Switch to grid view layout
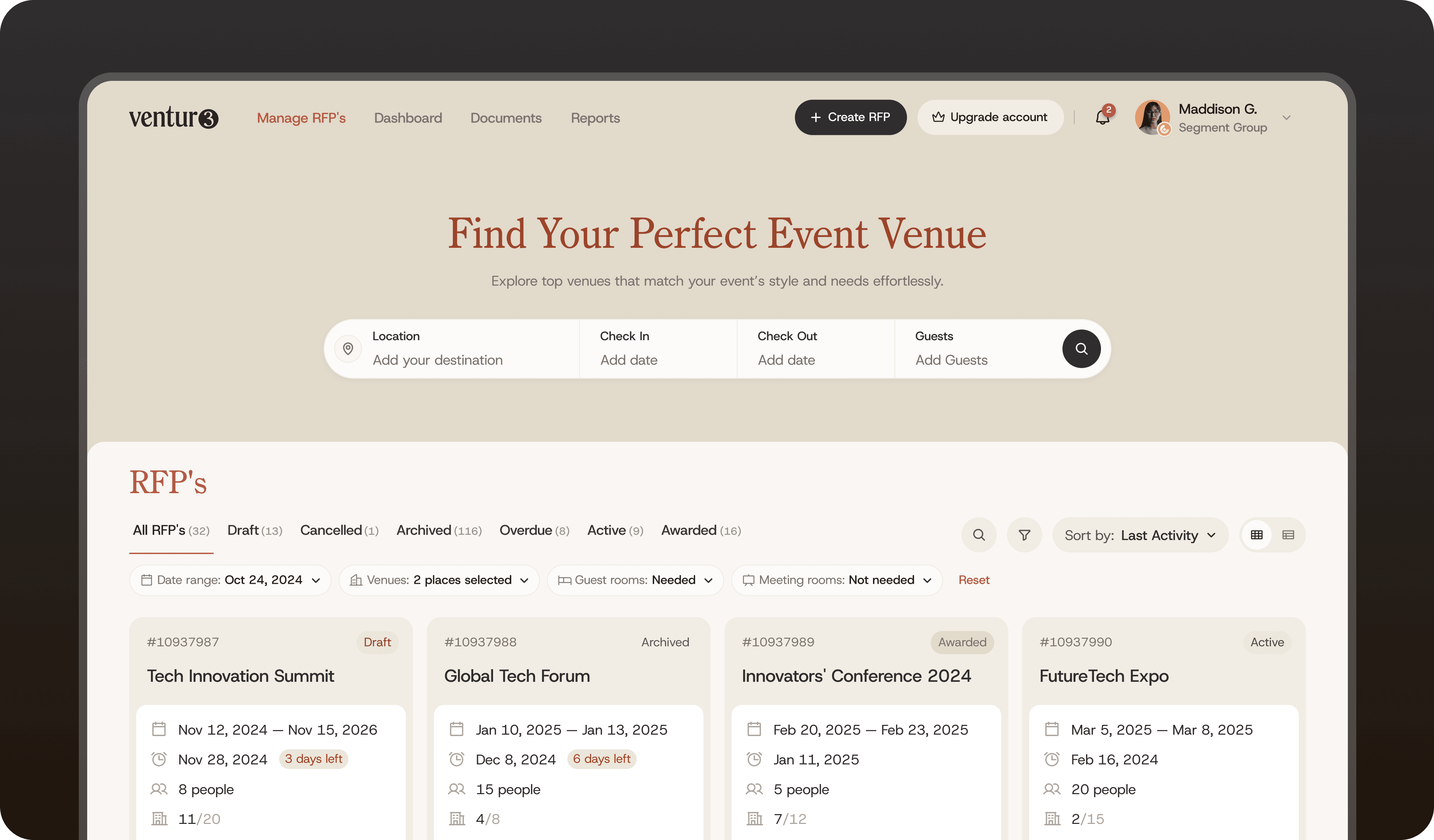This screenshot has width=1434, height=840. tap(1256, 534)
